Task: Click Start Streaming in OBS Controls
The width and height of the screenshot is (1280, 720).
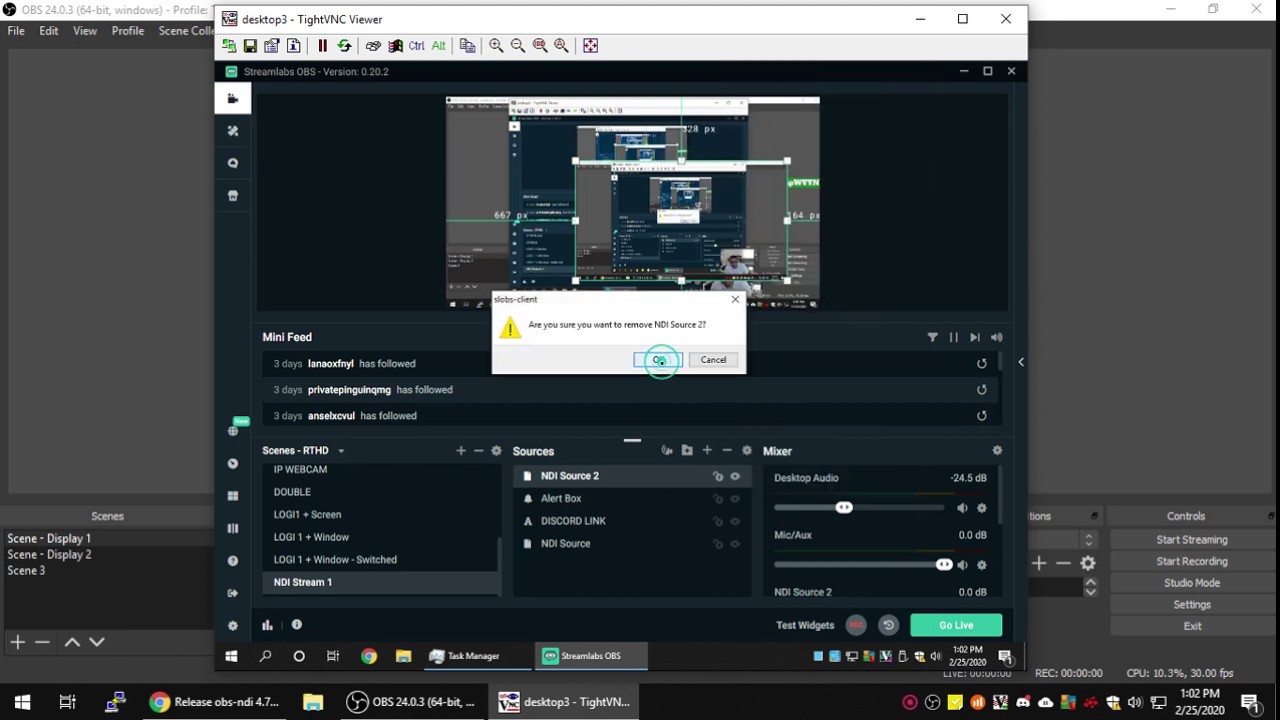Action: (1192, 540)
